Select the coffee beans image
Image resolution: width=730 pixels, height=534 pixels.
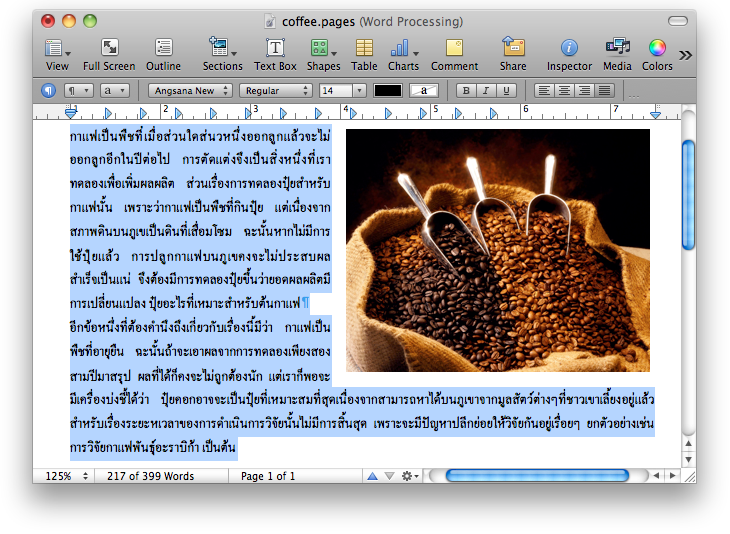coord(498,250)
